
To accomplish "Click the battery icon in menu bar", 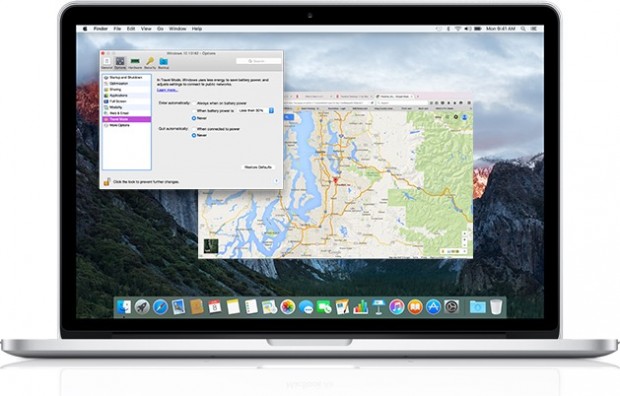I will tap(478, 29).
